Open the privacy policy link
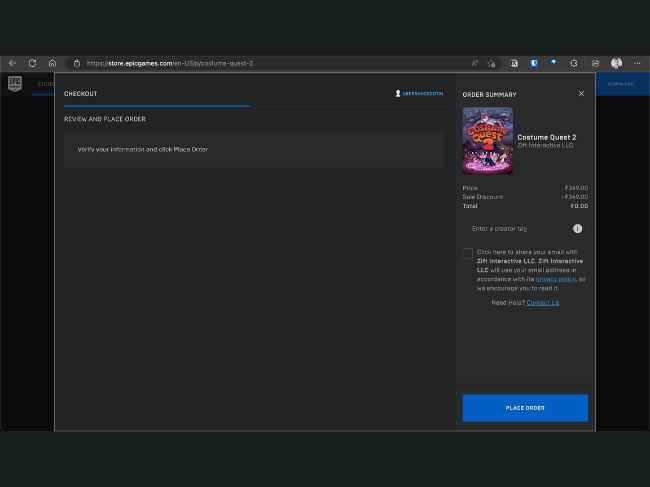Image resolution: width=650 pixels, height=487 pixels. 556,279
